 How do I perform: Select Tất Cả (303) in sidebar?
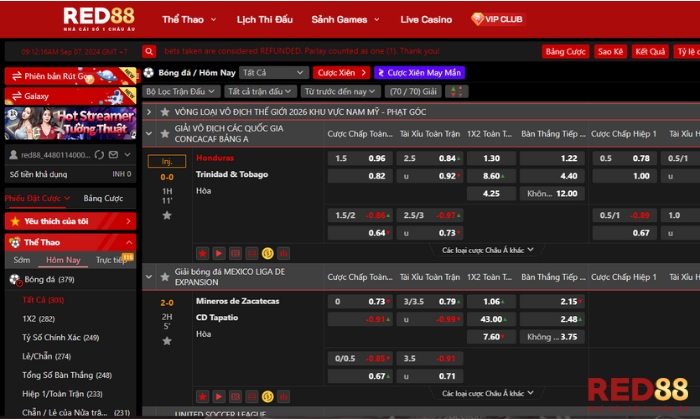coord(43,300)
